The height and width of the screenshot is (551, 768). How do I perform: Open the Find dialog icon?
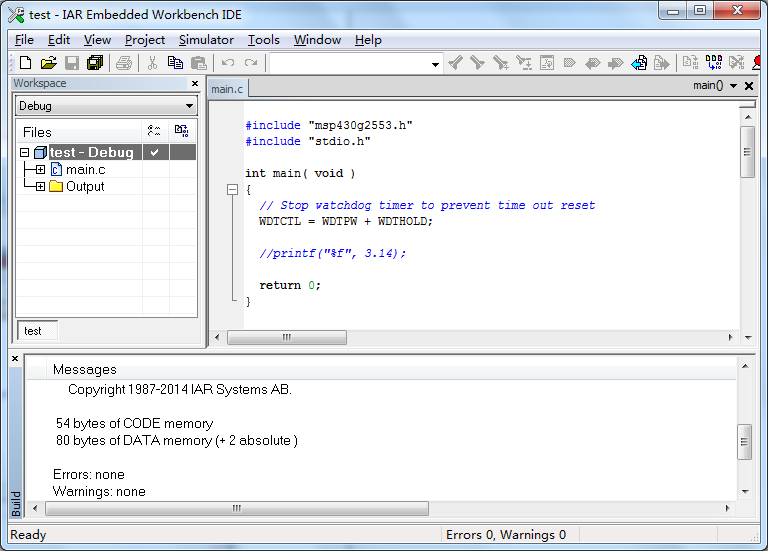click(501, 63)
